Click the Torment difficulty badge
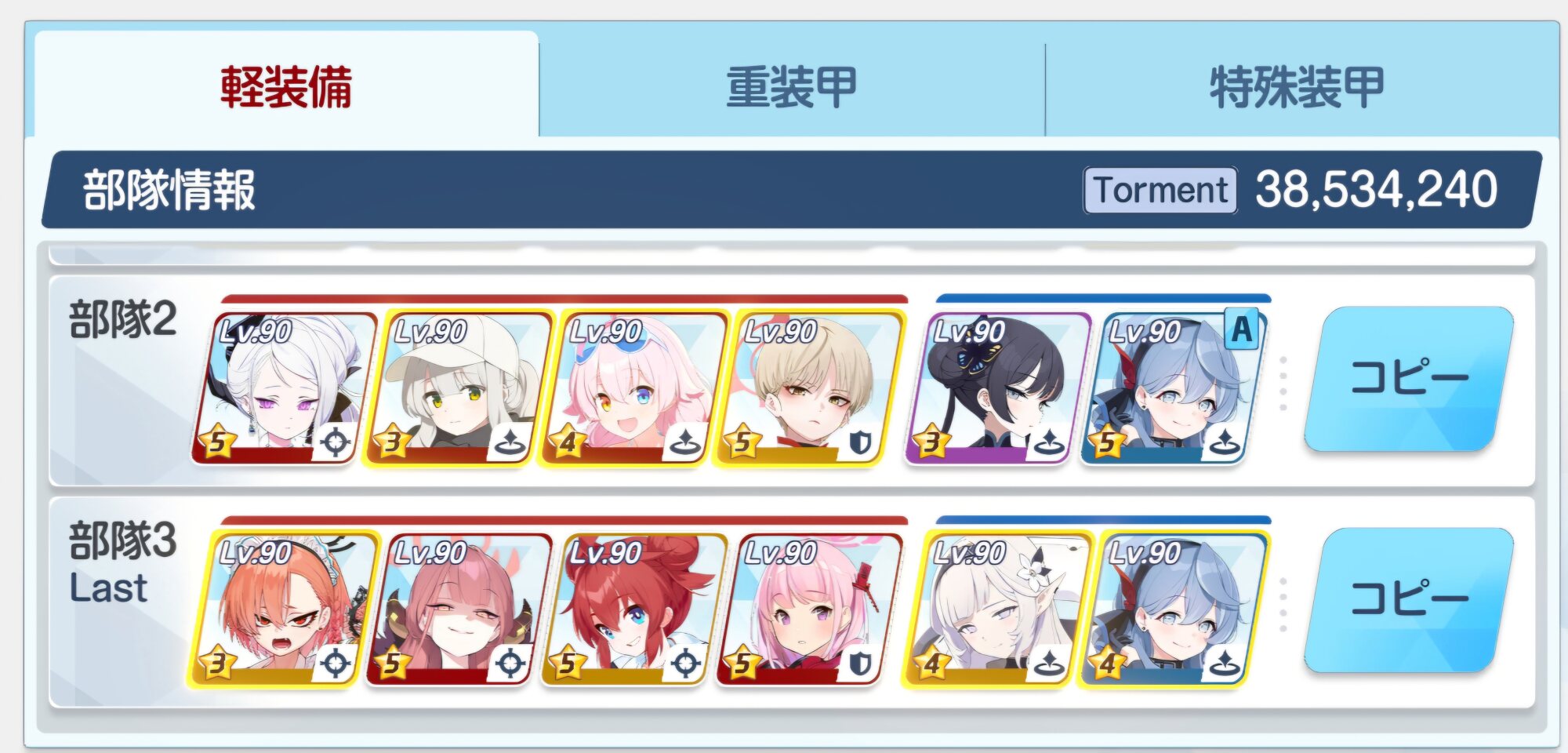Screen dimensions: 1568x753 point(1161,190)
